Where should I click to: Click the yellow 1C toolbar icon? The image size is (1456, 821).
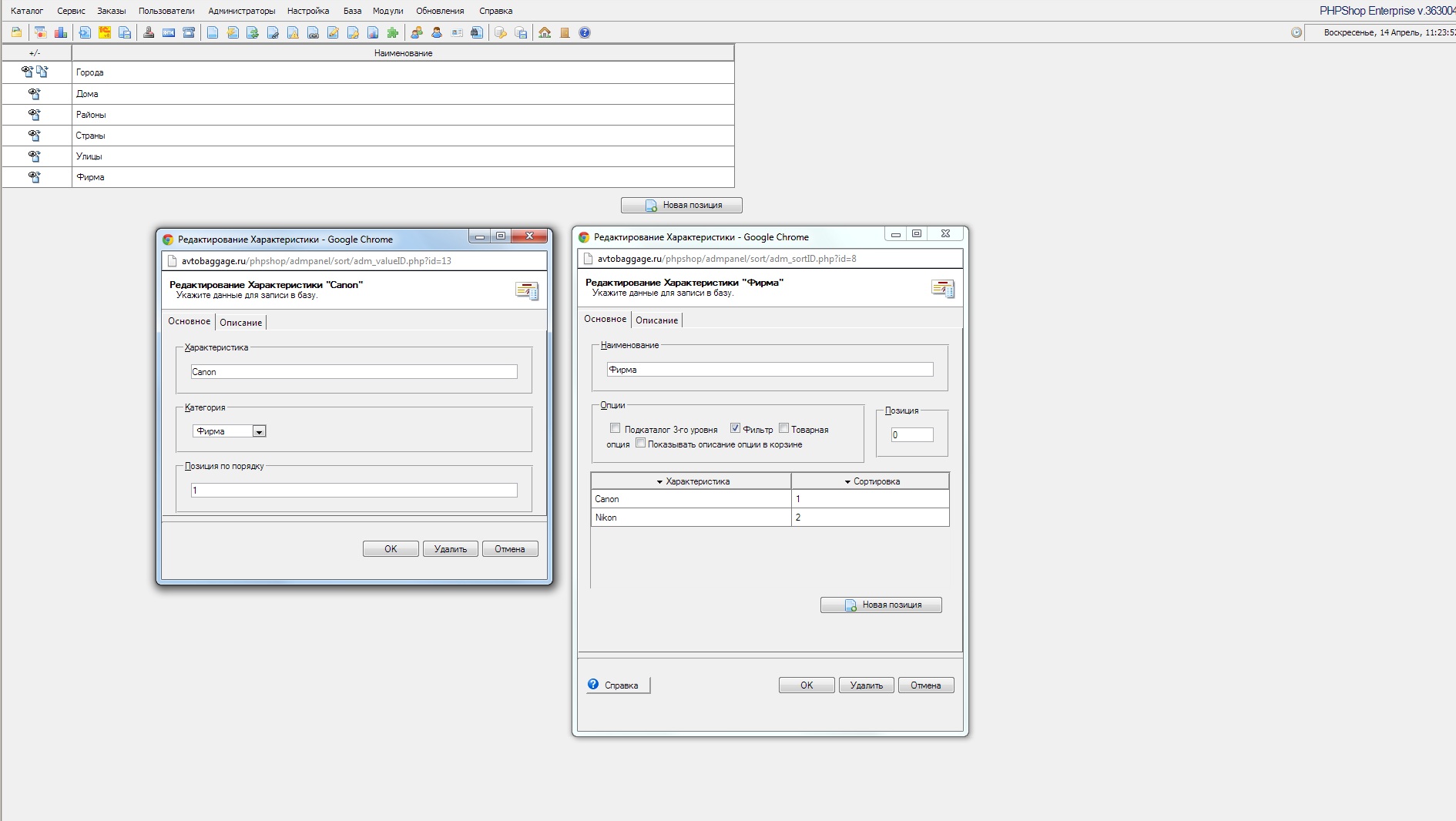point(105,32)
